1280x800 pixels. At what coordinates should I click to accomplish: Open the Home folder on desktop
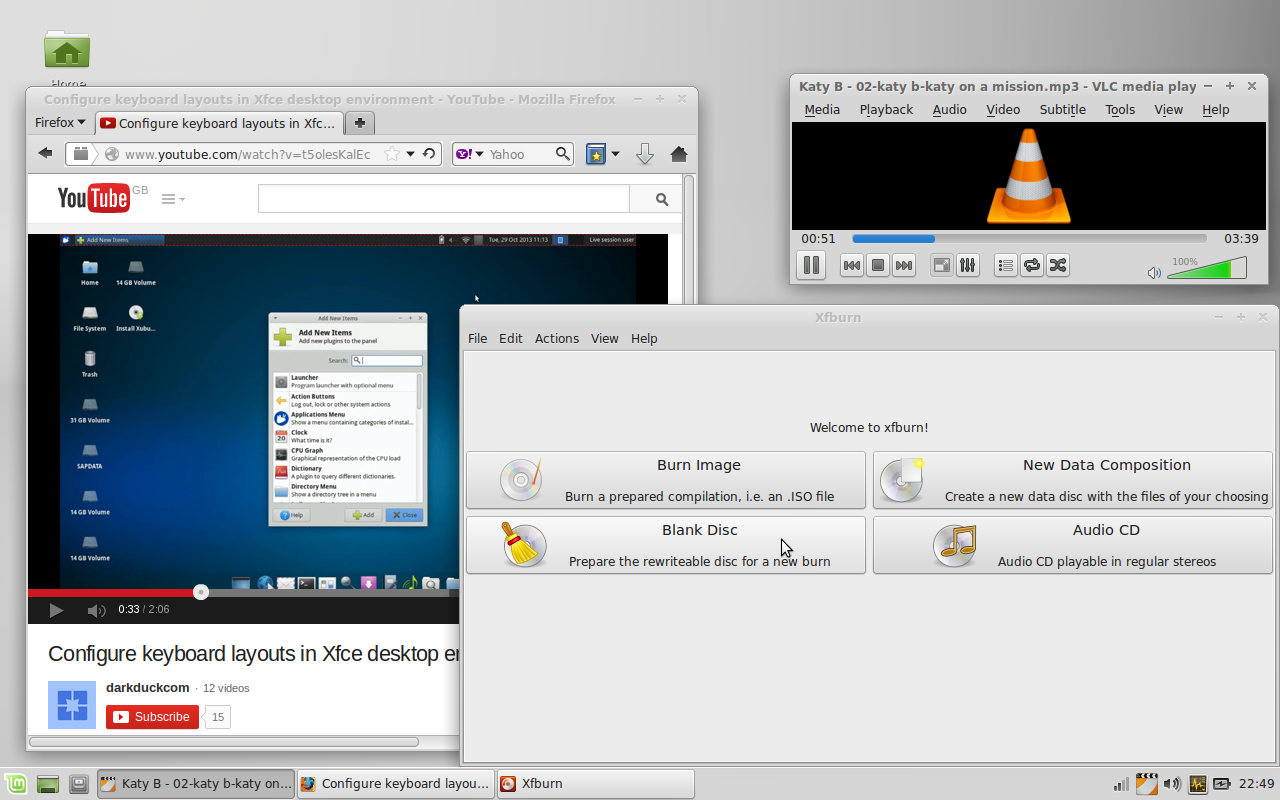click(x=67, y=58)
